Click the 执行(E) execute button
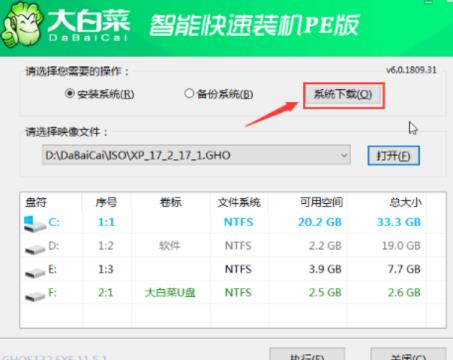453x360 pixels. point(307,355)
